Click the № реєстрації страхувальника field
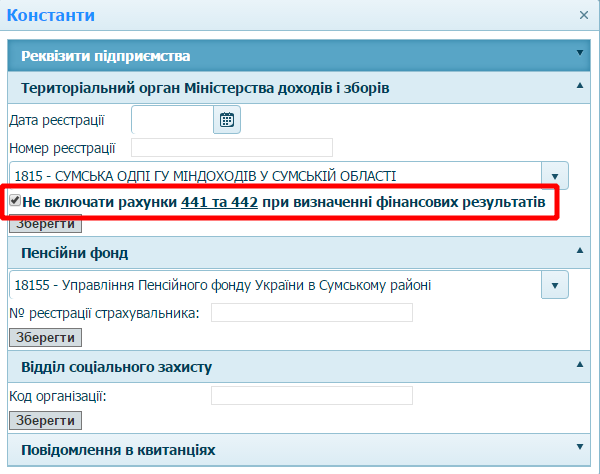 pyautogui.click(x=311, y=313)
